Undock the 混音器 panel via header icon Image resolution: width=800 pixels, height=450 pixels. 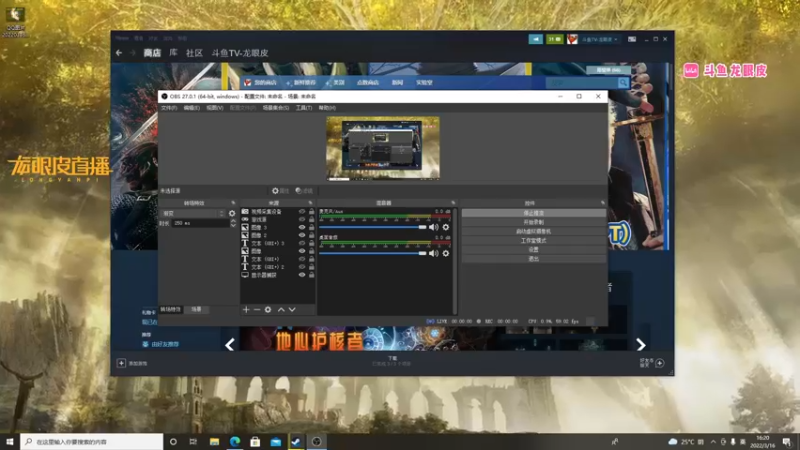453,203
